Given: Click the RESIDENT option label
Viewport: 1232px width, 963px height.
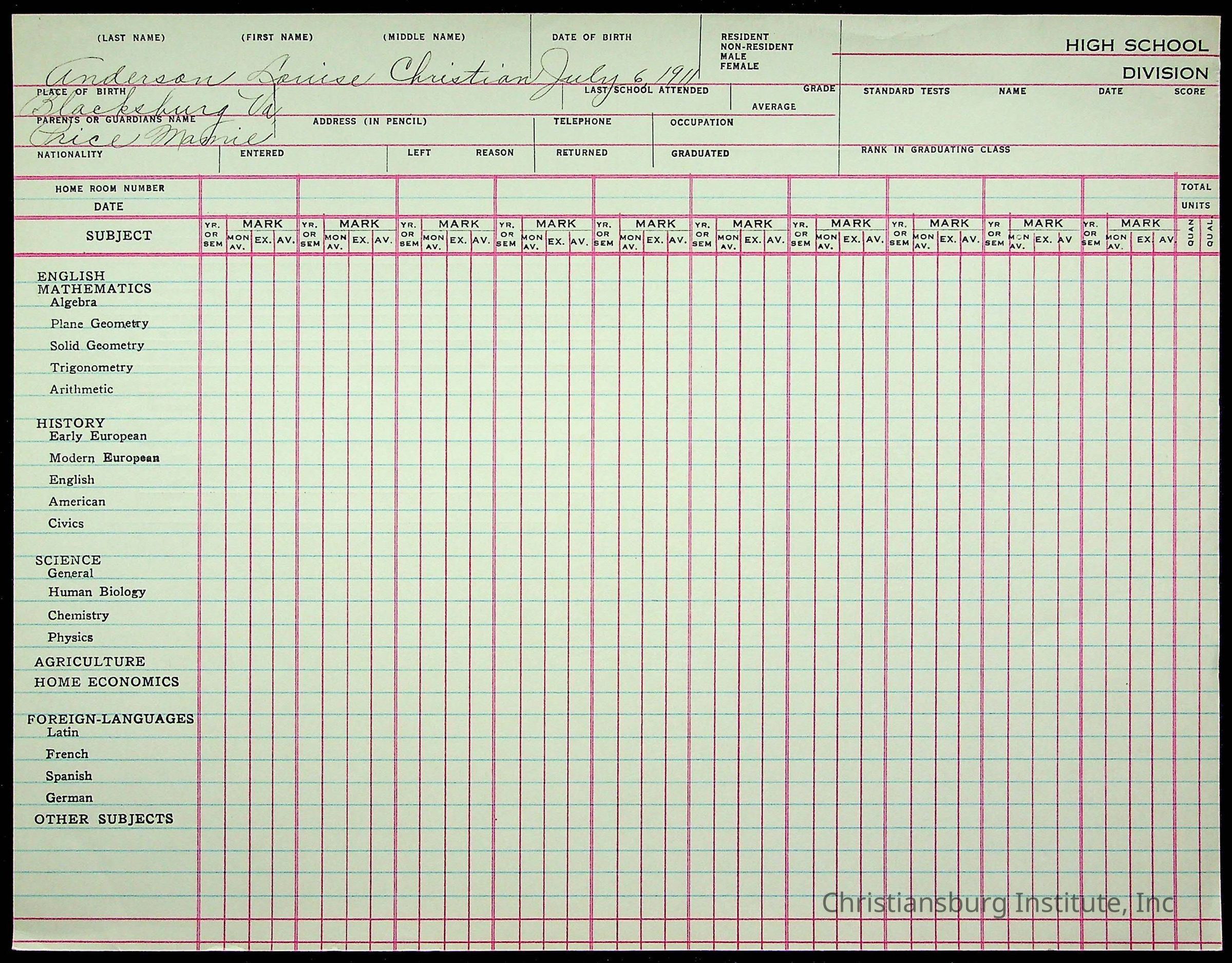Looking at the screenshot, I should [x=745, y=36].
